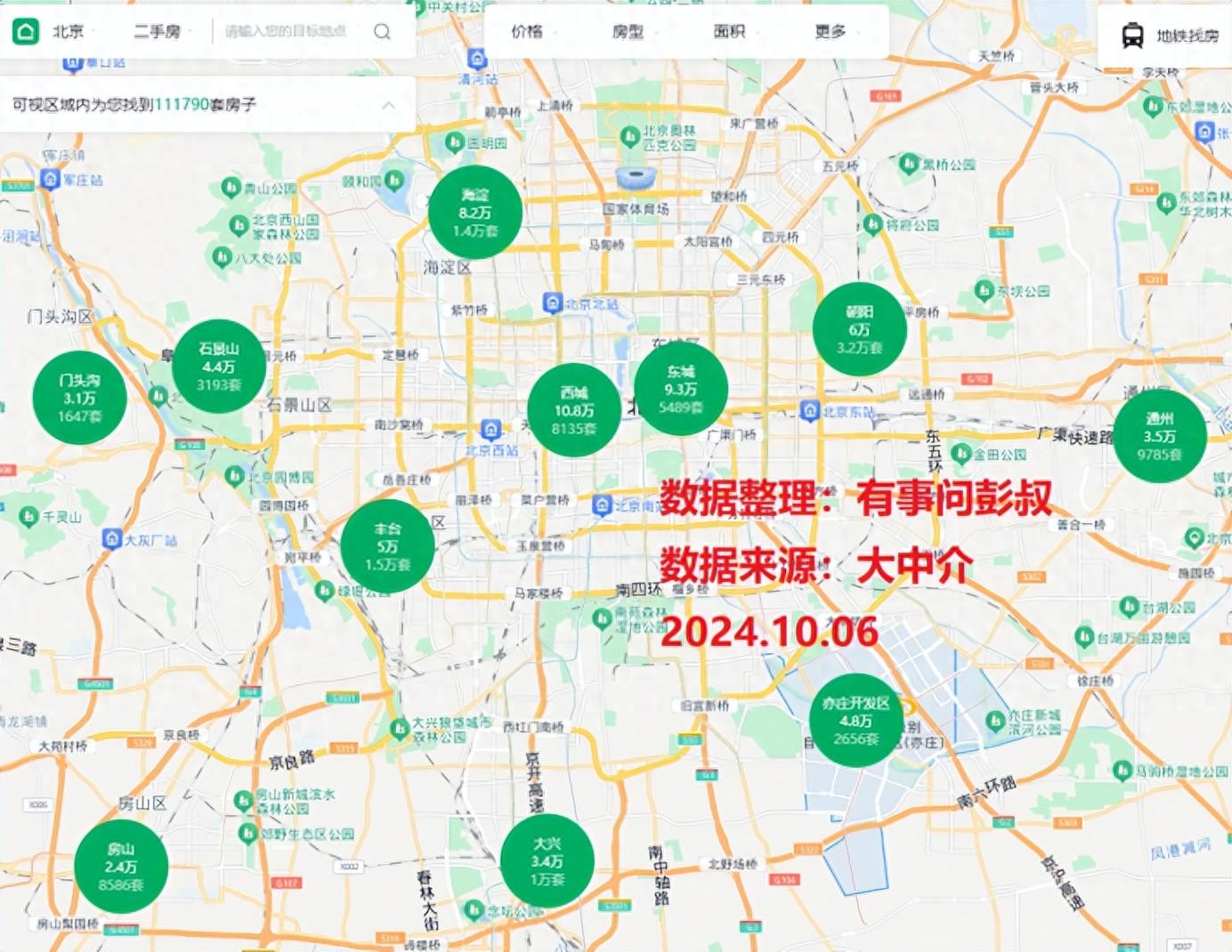The height and width of the screenshot is (952, 1232).
Task: Click the 北京北站 station marker
Action: pyautogui.click(x=553, y=303)
